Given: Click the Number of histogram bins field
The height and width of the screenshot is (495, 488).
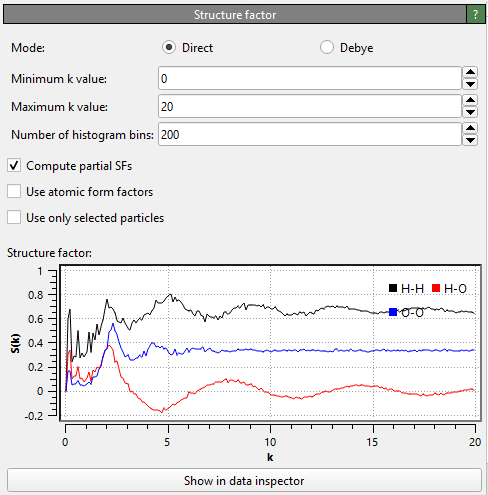Looking at the screenshot, I should click(310, 134).
